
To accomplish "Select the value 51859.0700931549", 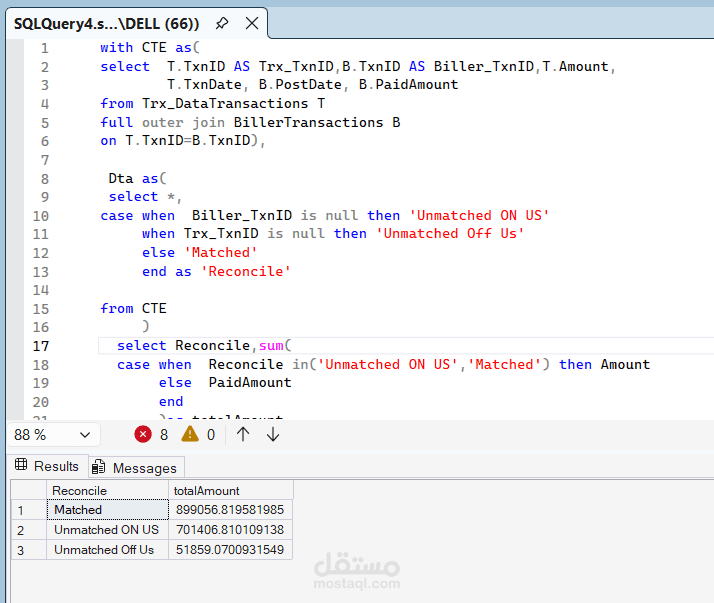I will click(230, 550).
